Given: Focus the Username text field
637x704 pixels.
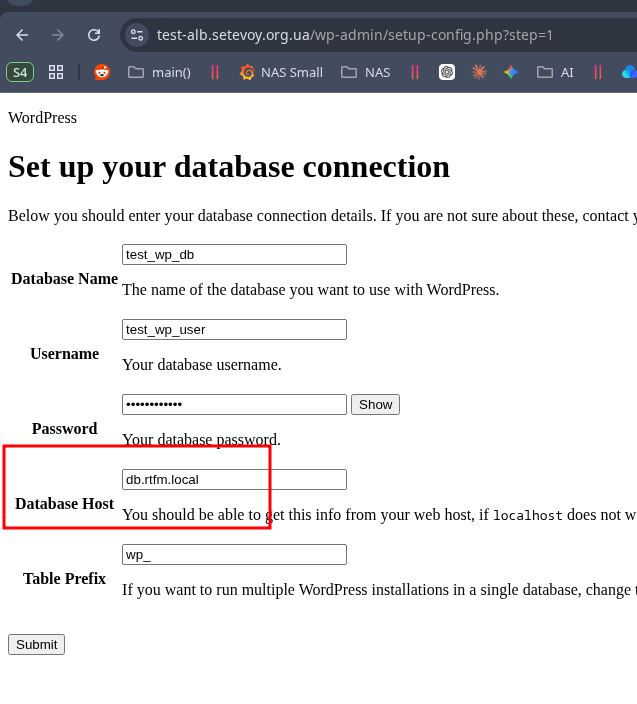Looking at the screenshot, I should pos(234,329).
